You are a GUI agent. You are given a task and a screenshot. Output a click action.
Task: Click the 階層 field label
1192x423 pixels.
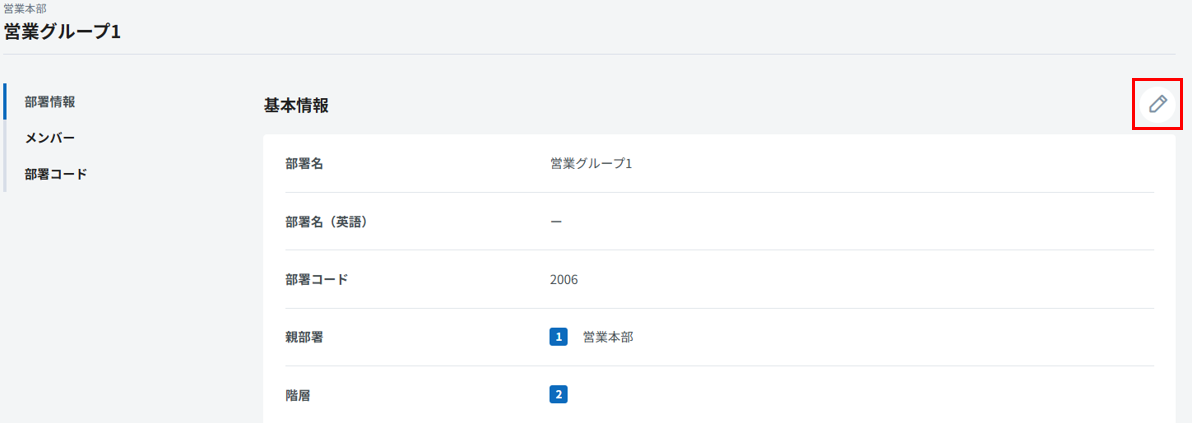pos(298,395)
